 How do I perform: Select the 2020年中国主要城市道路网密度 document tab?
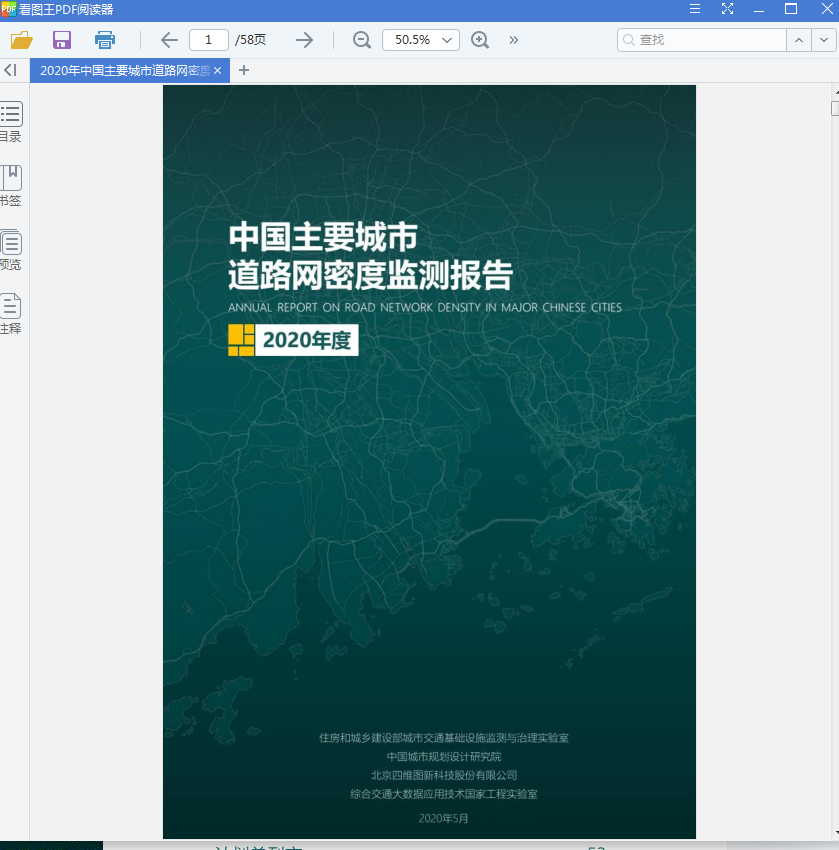pyautogui.click(x=123, y=70)
